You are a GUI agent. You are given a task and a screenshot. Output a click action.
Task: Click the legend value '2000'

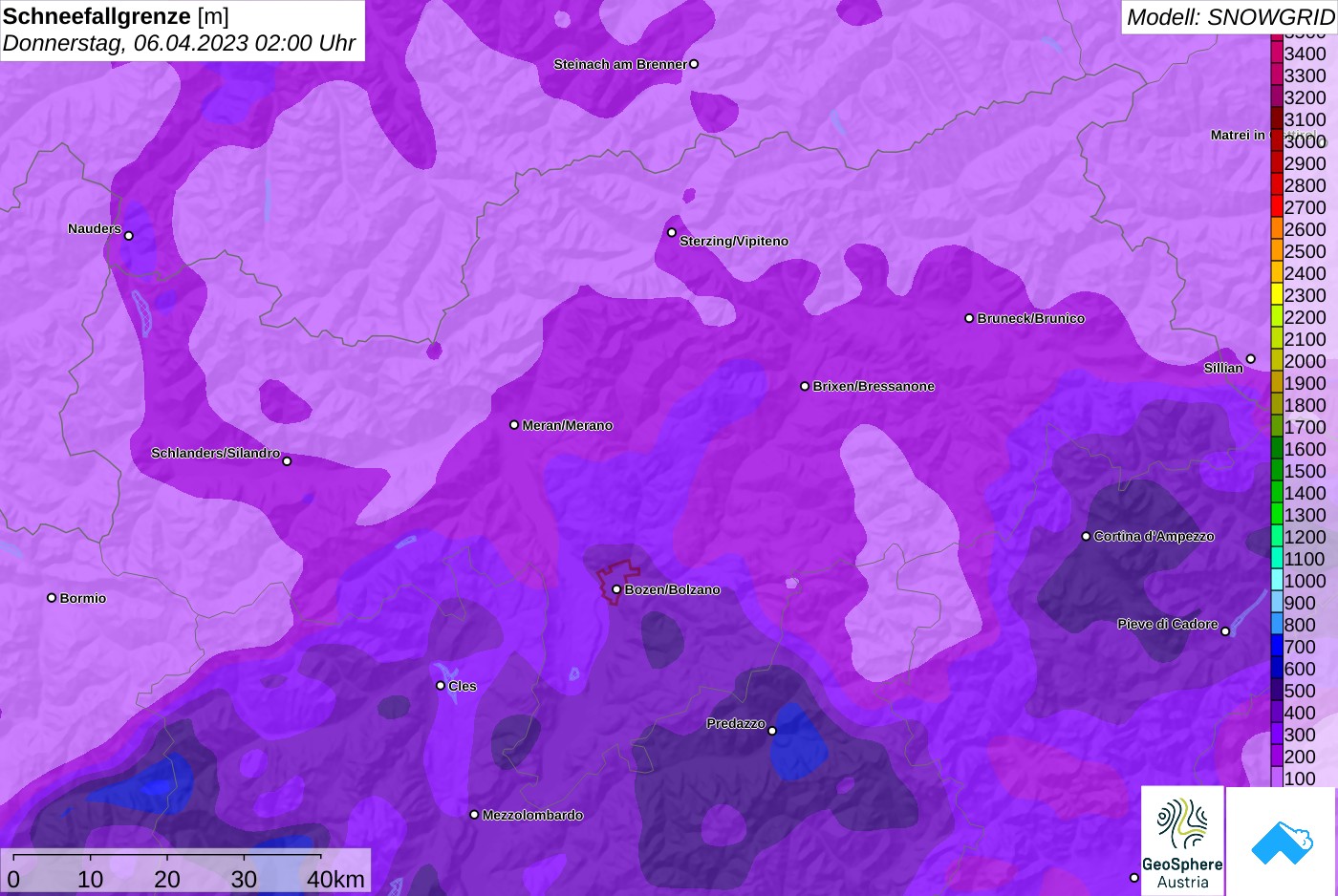(x=1306, y=361)
